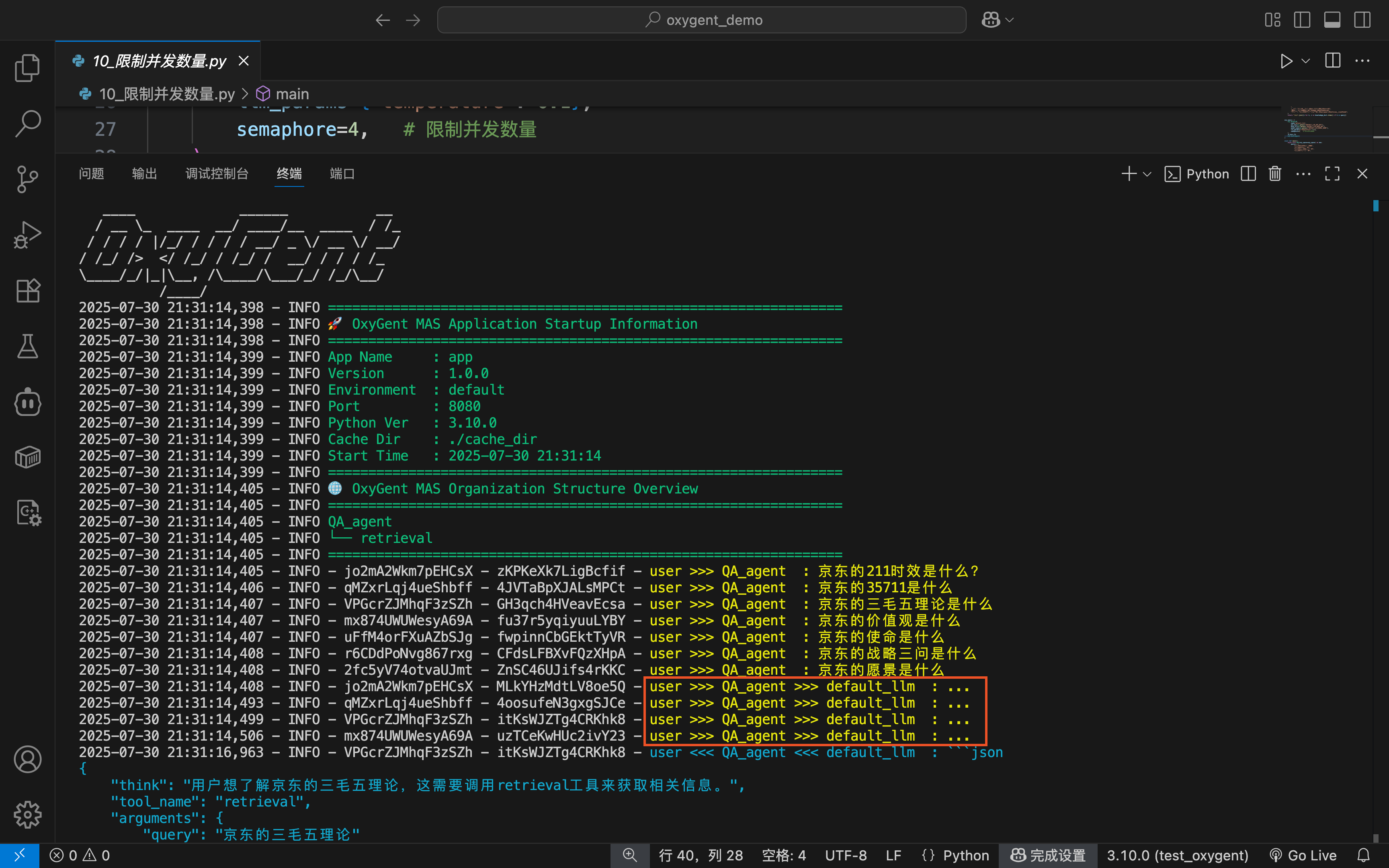Switch to the 问题 panel tab
This screenshot has width=1389, height=868.
pos(91,174)
